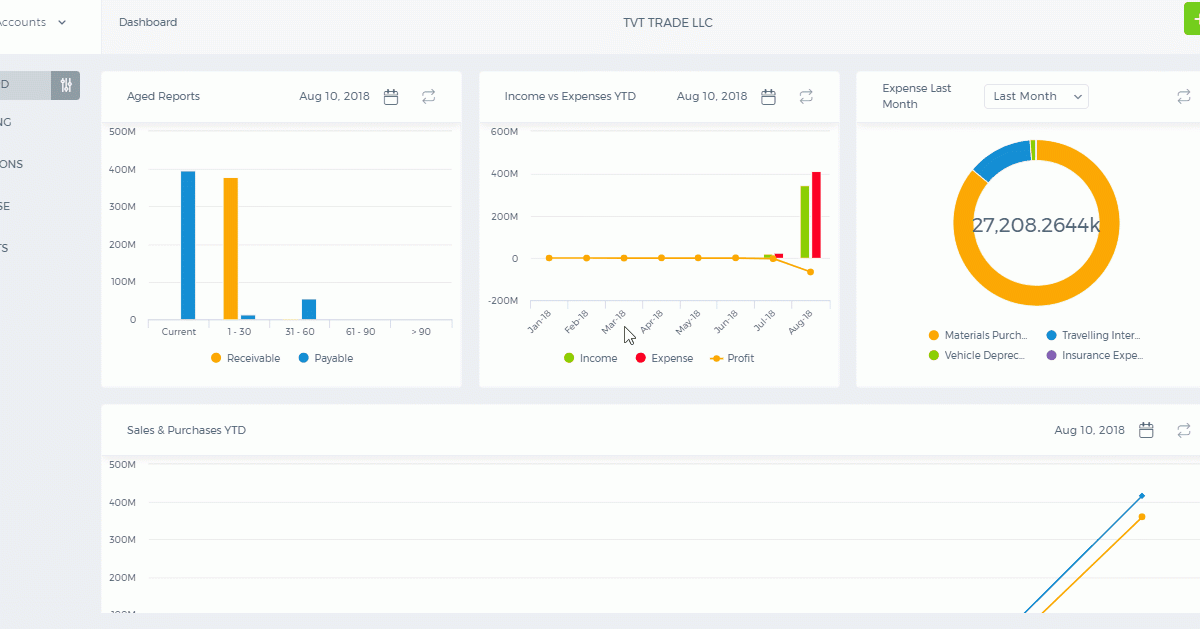The width and height of the screenshot is (1200, 629).
Task: Toggle the Expense legend series
Action: click(664, 358)
